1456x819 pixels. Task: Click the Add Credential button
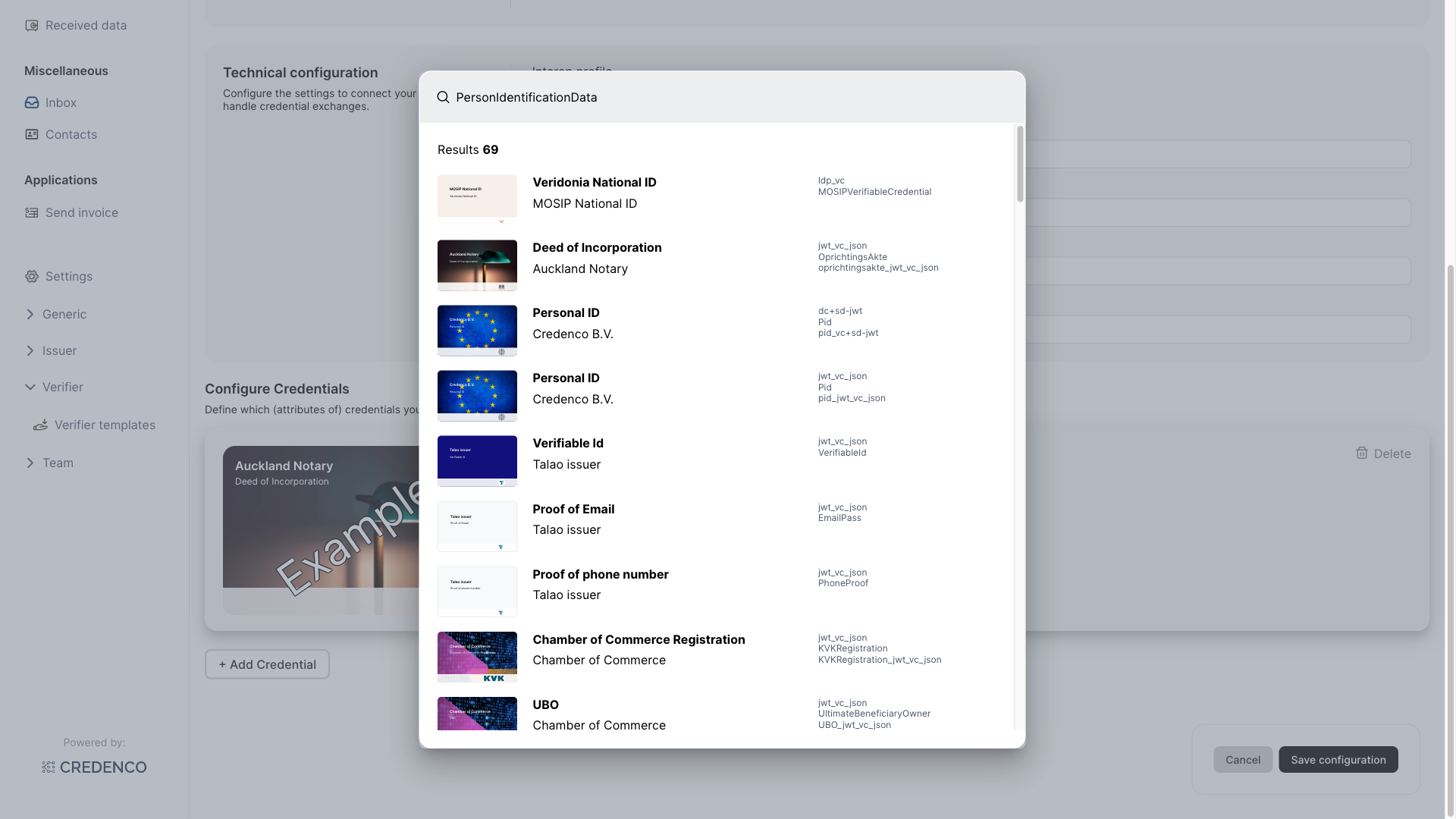pyautogui.click(x=266, y=664)
